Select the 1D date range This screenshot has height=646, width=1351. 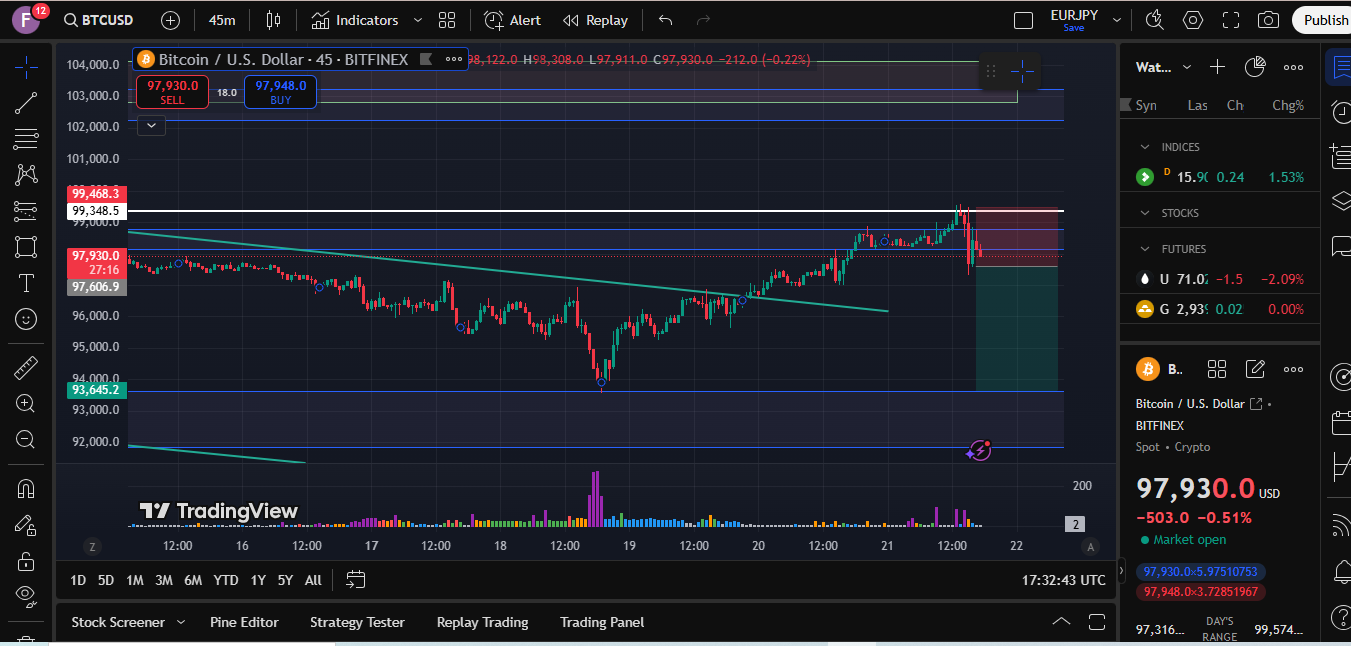click(78, 580)
